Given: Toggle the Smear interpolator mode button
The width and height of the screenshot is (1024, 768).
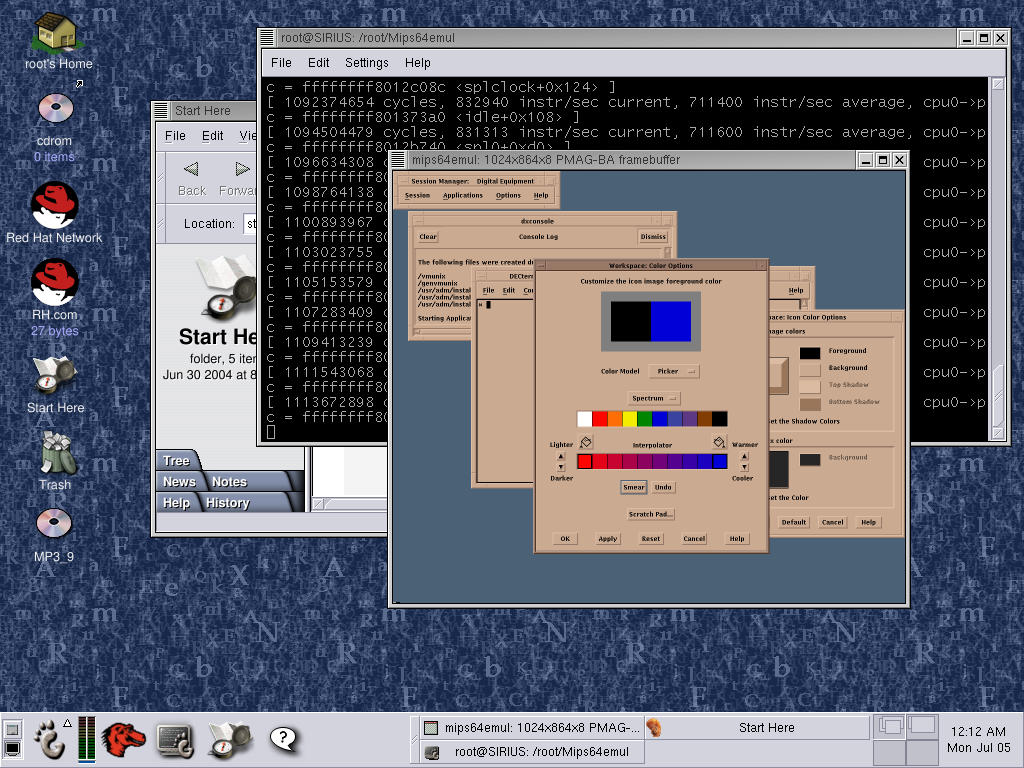Looking at the screenshot, I should point(634,487).
